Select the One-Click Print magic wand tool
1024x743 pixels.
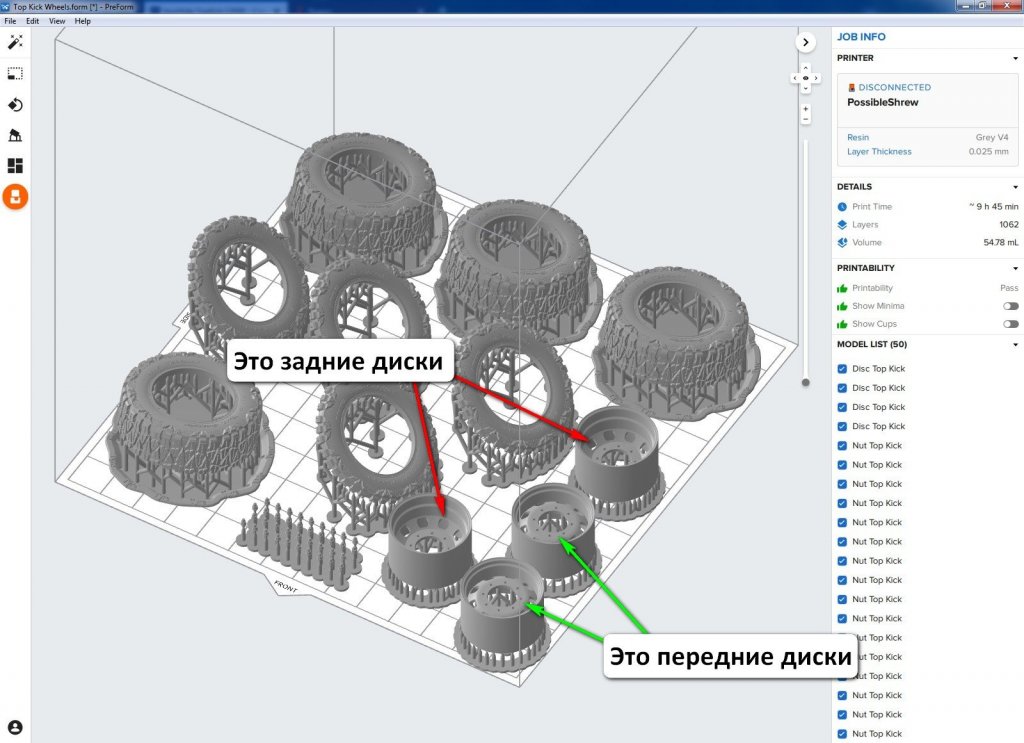15,42
